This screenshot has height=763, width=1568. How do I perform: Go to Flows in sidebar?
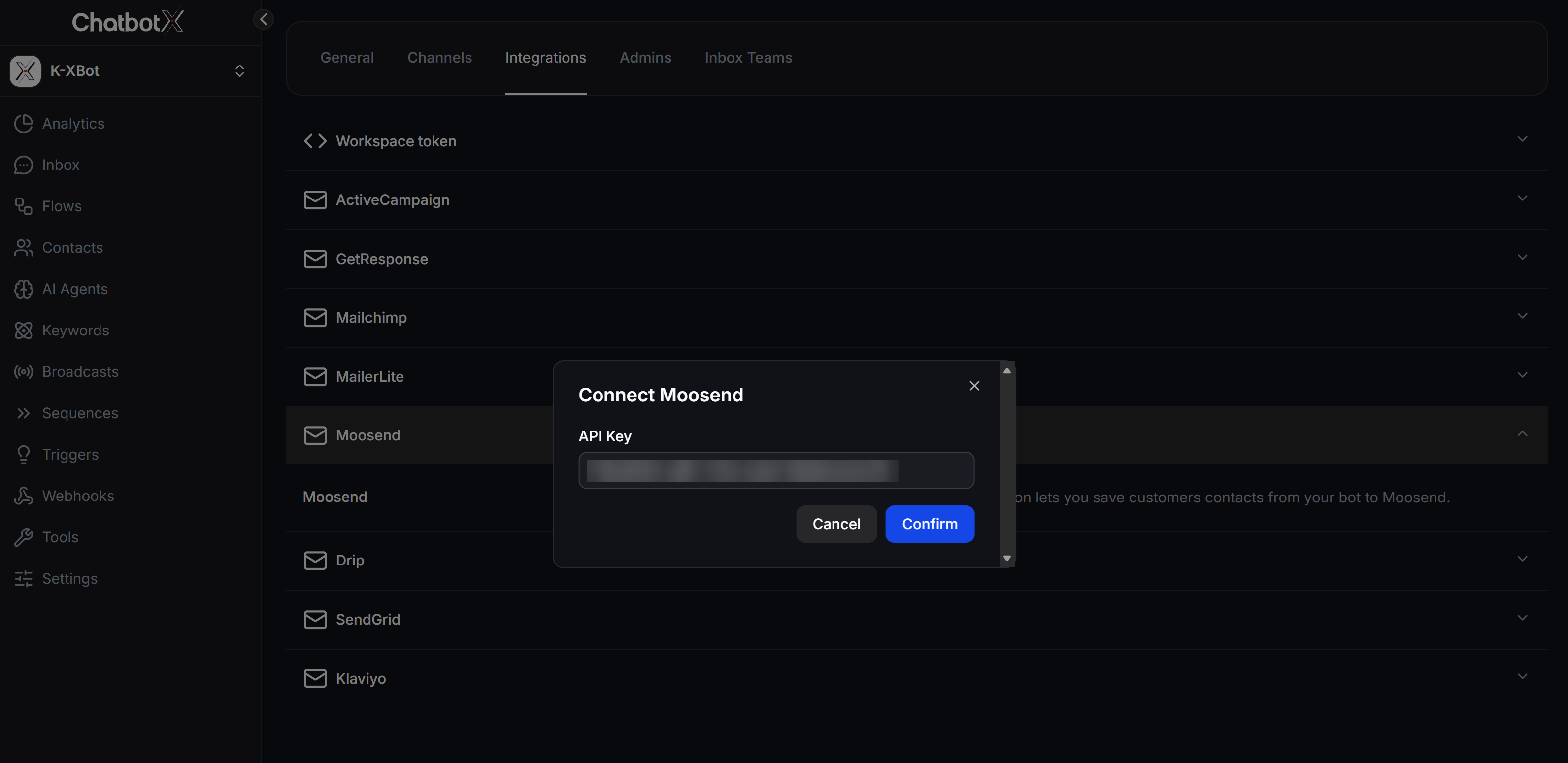click(62, 206)
